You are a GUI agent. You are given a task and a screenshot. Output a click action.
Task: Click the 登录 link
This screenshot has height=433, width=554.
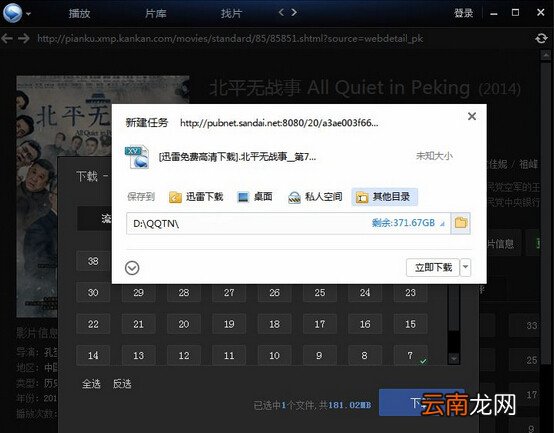pos(464,13)
